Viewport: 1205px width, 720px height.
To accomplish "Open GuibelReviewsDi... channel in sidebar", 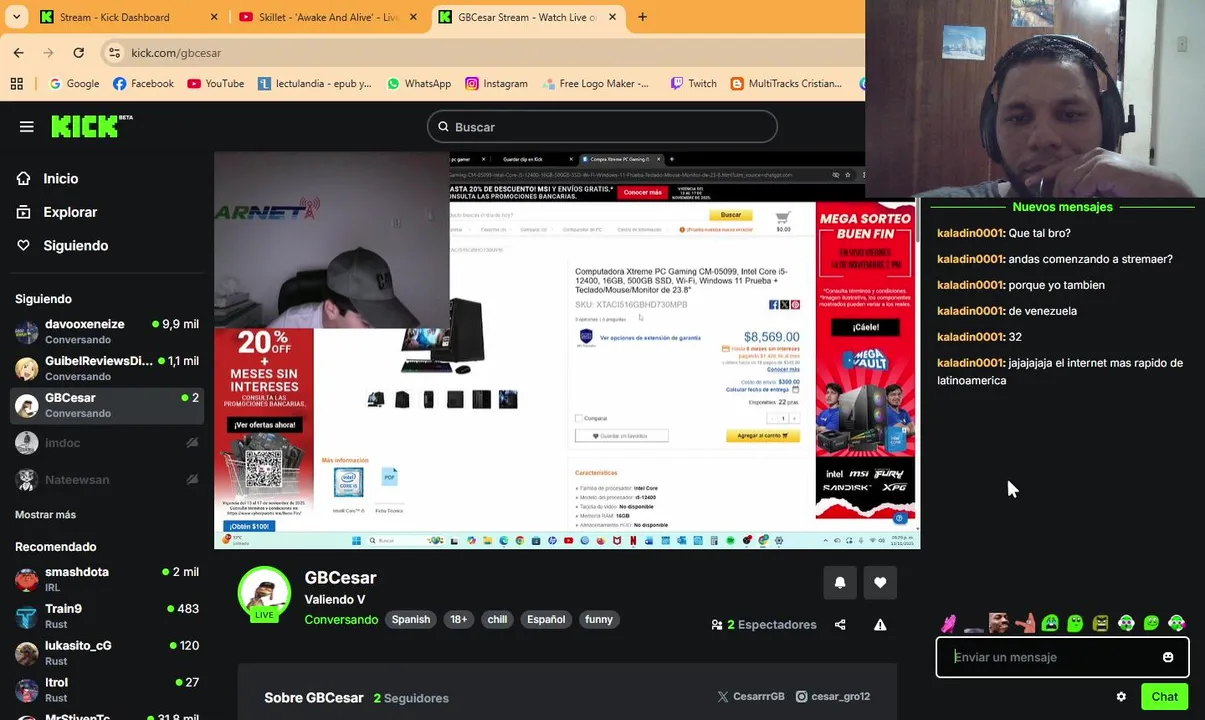I will (x=107, y=368).
